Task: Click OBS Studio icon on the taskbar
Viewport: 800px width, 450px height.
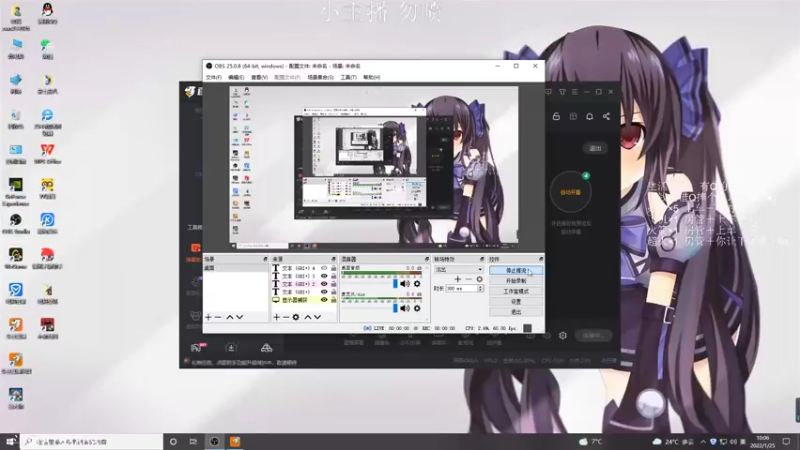Action: [214, 442]
